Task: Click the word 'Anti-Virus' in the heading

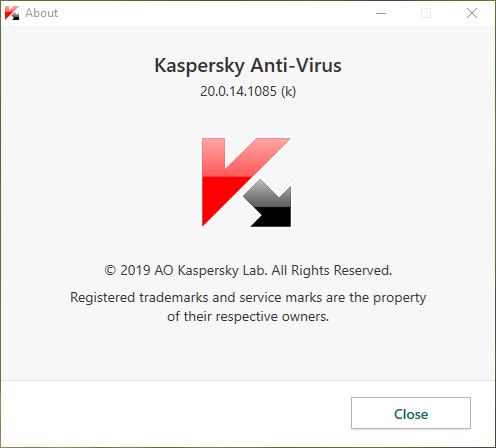Action: tap(296, 65)
